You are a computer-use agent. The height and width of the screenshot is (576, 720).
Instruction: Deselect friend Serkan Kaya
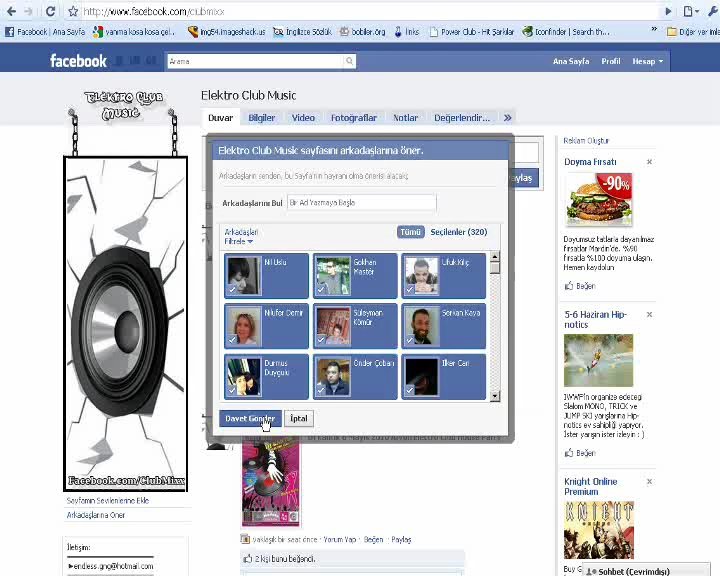[x=444, y=326]
